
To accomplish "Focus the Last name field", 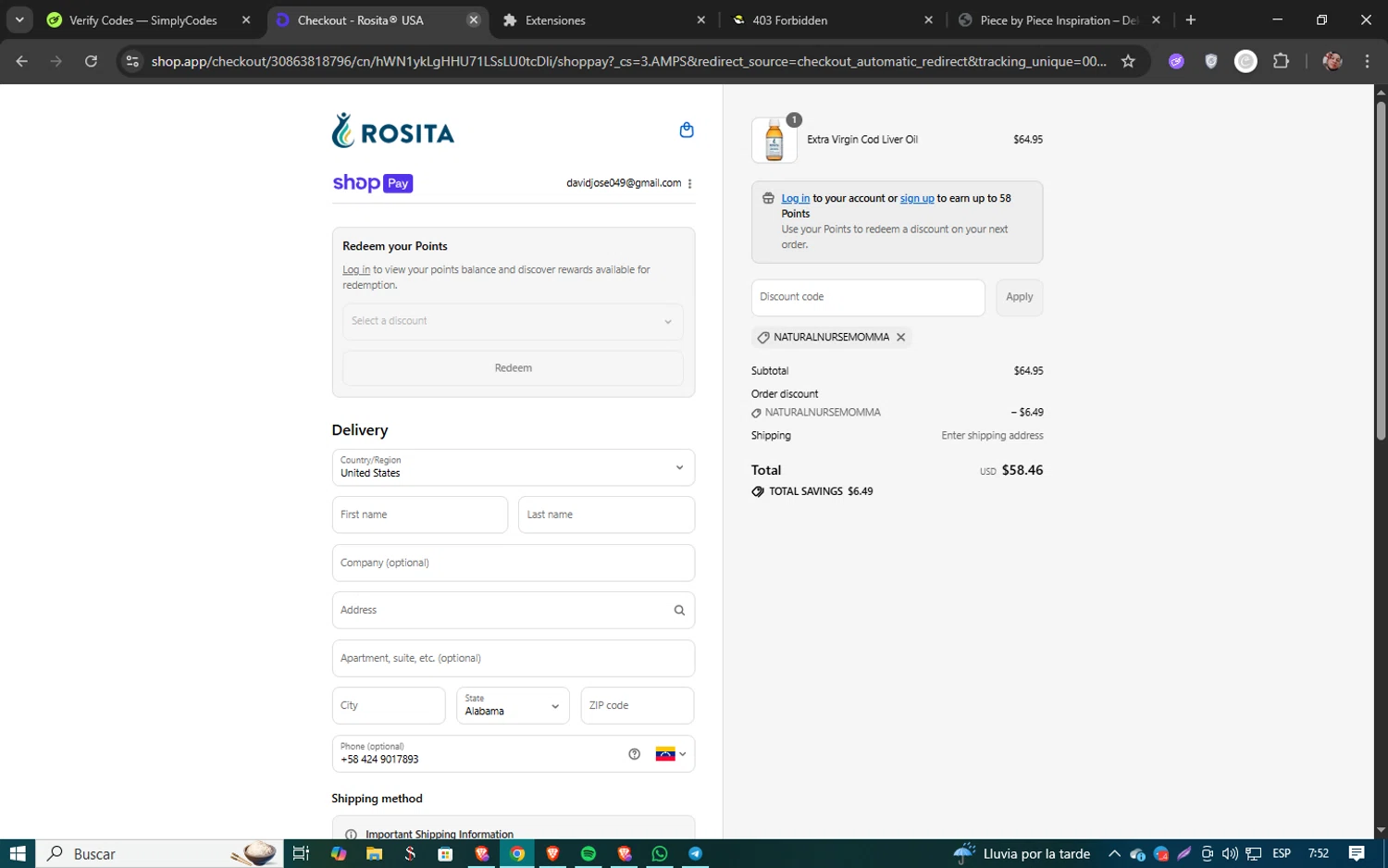I will tap(606, 515).
